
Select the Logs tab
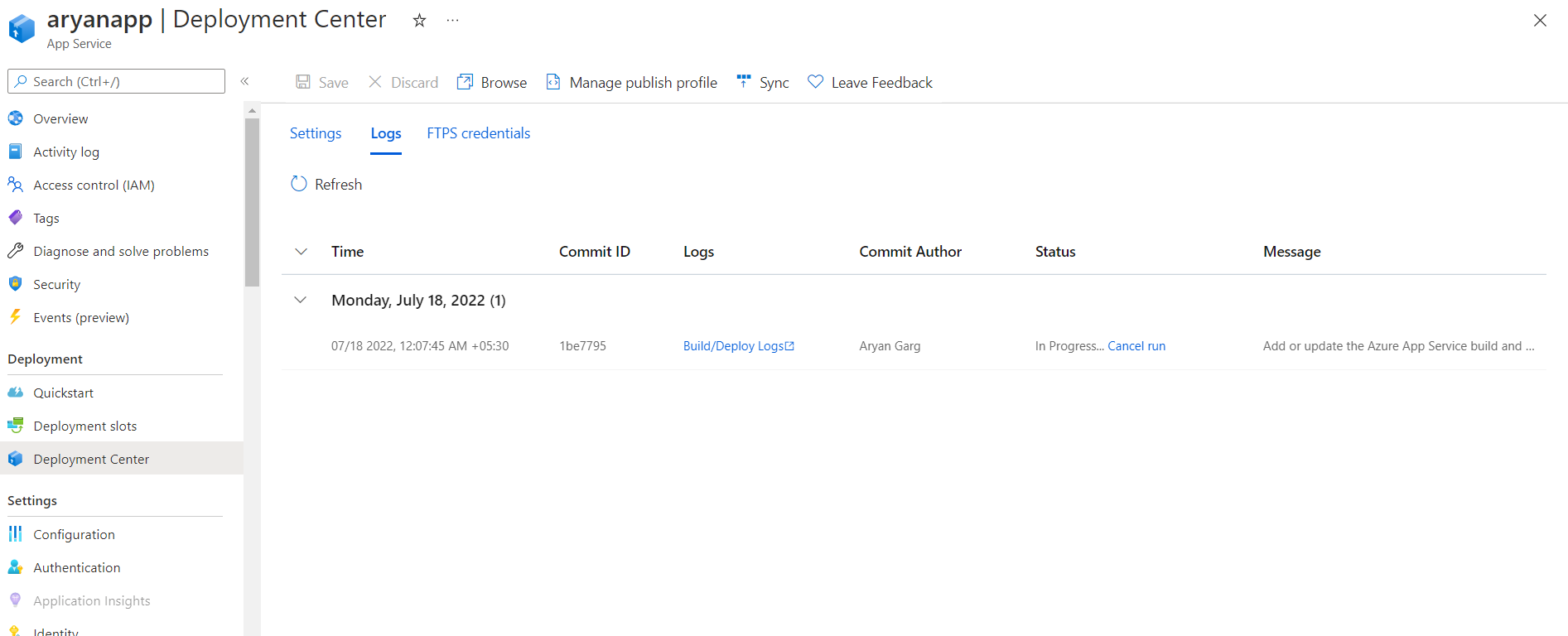pos(386,133)
